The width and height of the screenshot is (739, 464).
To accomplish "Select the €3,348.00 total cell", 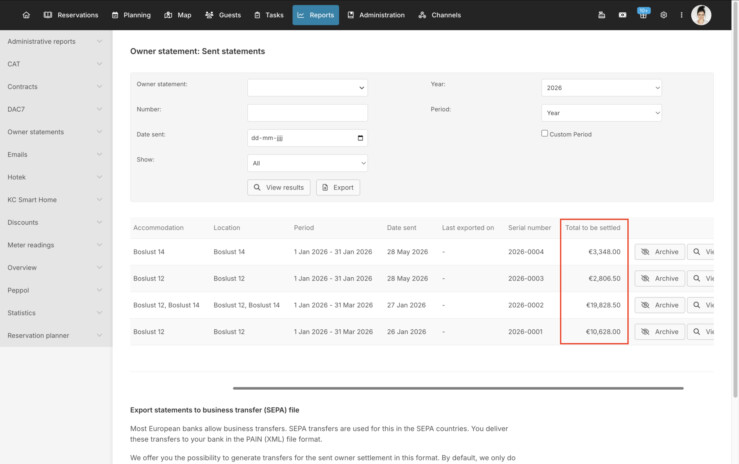I will [604, 252].
